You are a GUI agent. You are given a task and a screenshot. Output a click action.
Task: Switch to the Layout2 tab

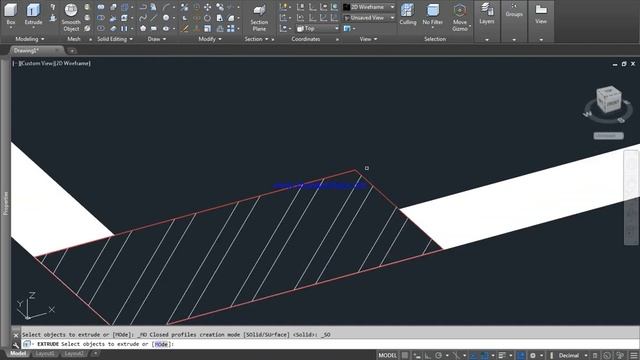74,353
